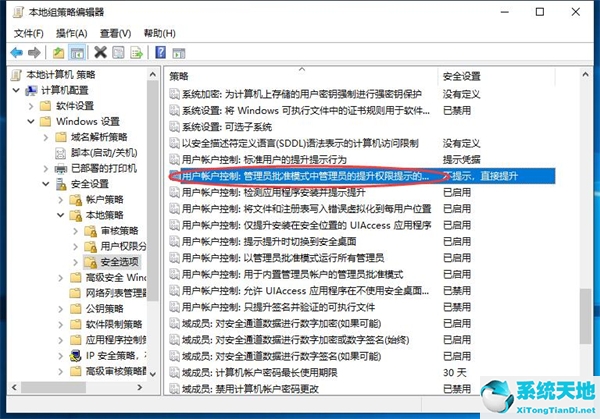Viewport: 600px width, 419px height.
Task: Click the 审核策略 folder icon
Action: click(x=91, y=231)
